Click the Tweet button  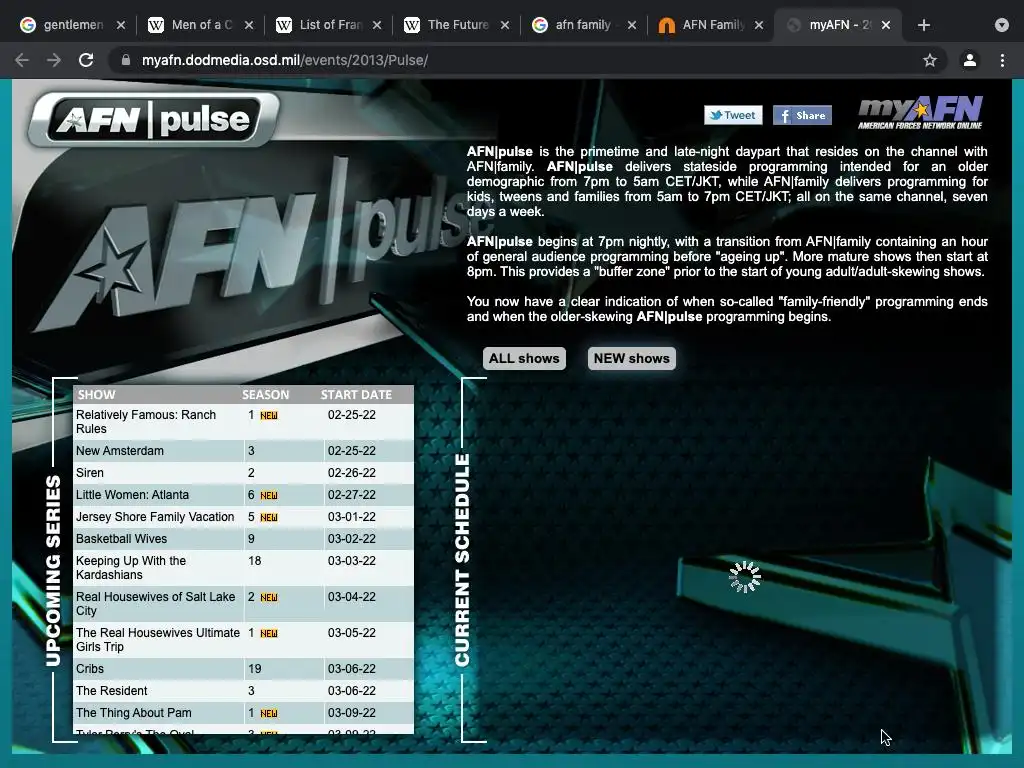(x=733, y=115)
